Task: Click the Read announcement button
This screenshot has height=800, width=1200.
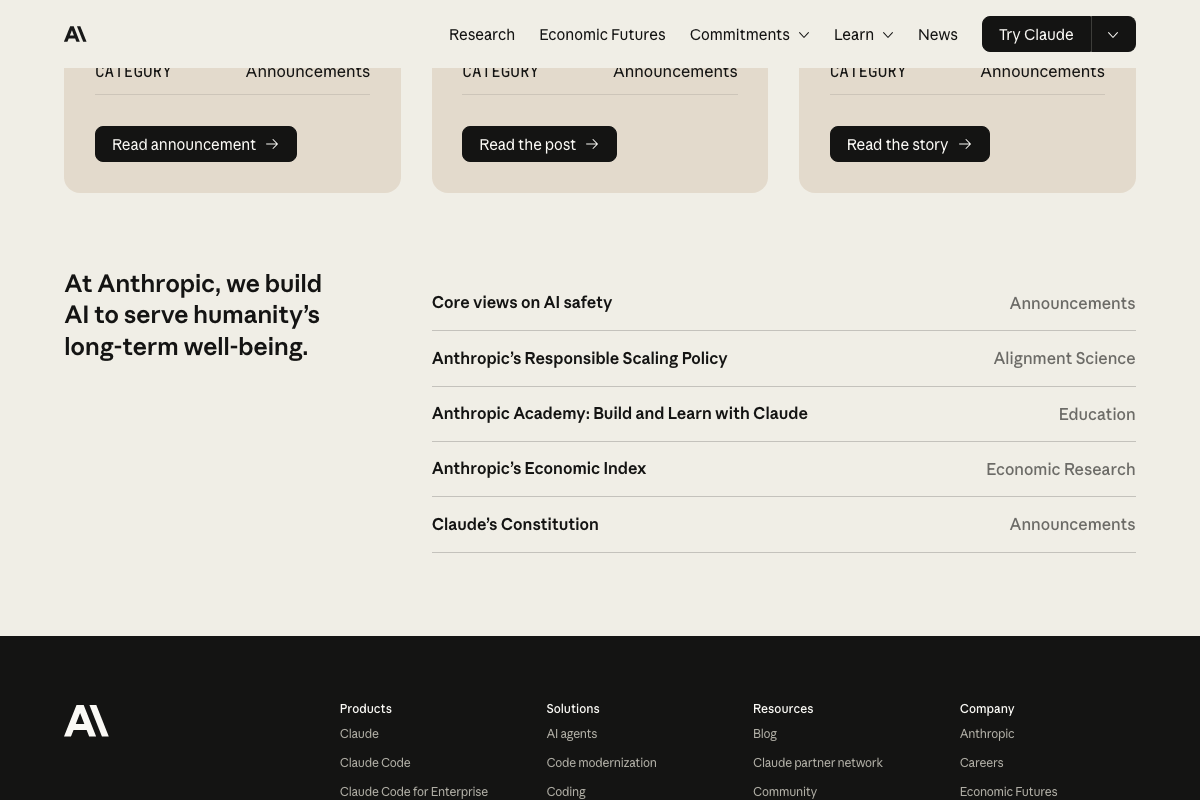Action: 196,144
